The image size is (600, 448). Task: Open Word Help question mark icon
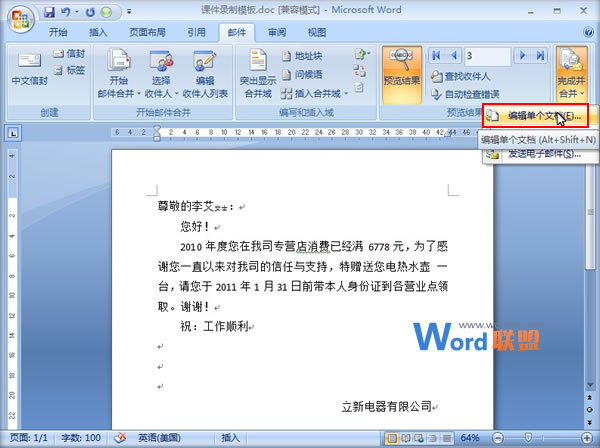coord(589,32)
